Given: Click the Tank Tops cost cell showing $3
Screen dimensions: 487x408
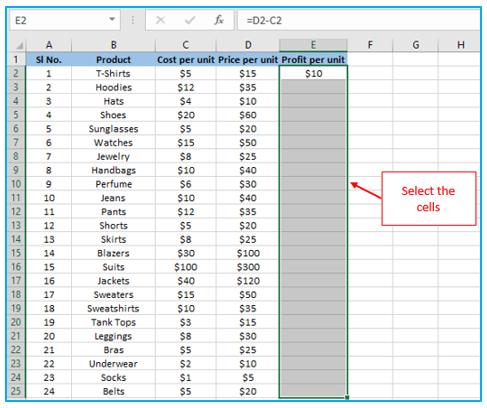Looking at the screenshot, I should [186, 322].
